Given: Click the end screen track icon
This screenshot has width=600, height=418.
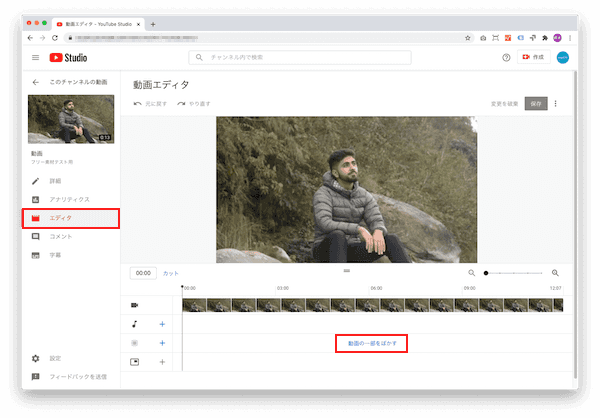Looking at the screenshot, I should (134, 362).
